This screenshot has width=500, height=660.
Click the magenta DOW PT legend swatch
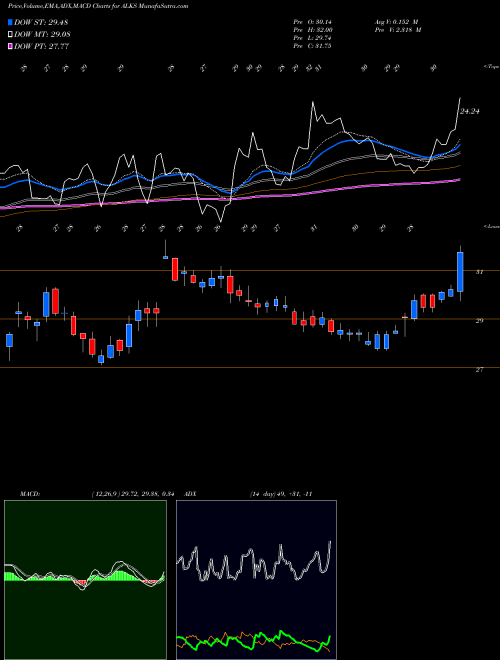point(10,47)
